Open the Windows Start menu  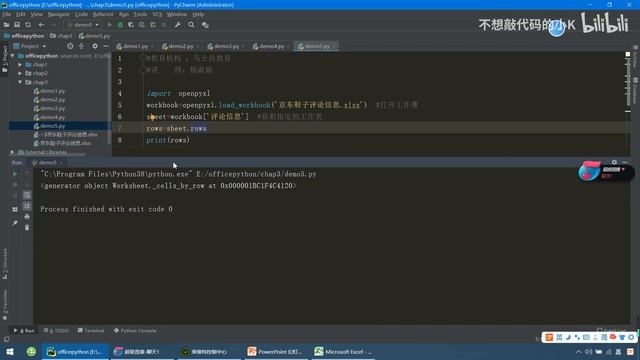[x=10, y=352]
